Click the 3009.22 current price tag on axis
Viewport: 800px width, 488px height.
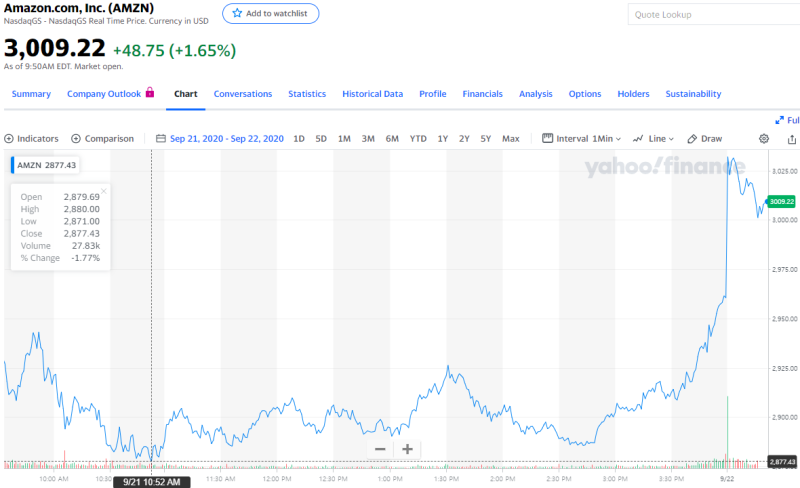[782, 202]
